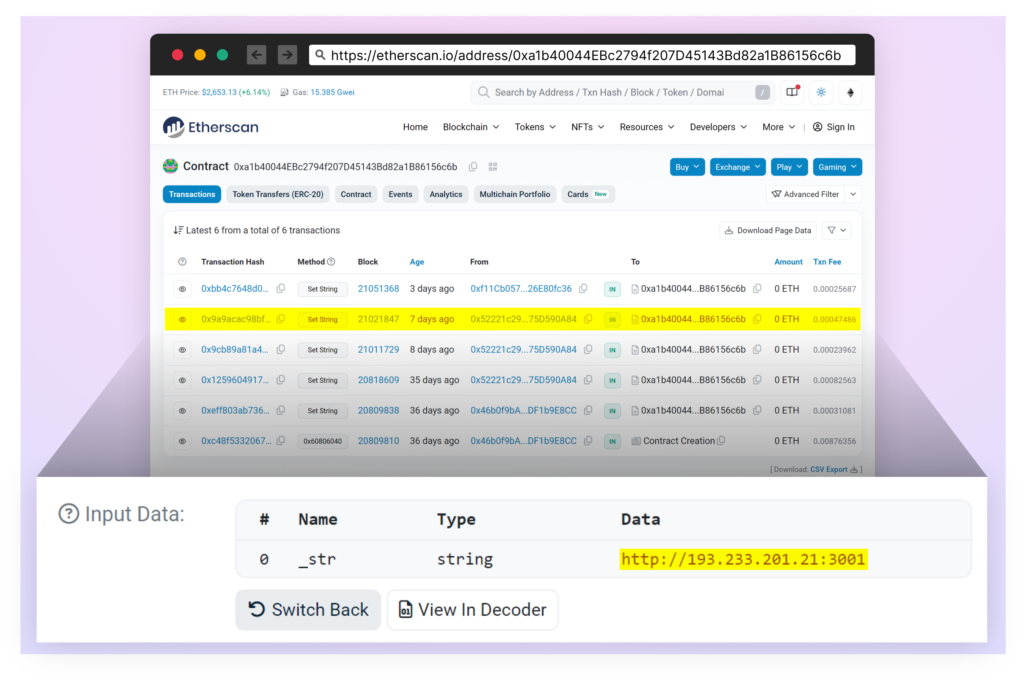Switch to the Analytics tab
Screen dimensions: 1024x682
[x=446, y=194]
